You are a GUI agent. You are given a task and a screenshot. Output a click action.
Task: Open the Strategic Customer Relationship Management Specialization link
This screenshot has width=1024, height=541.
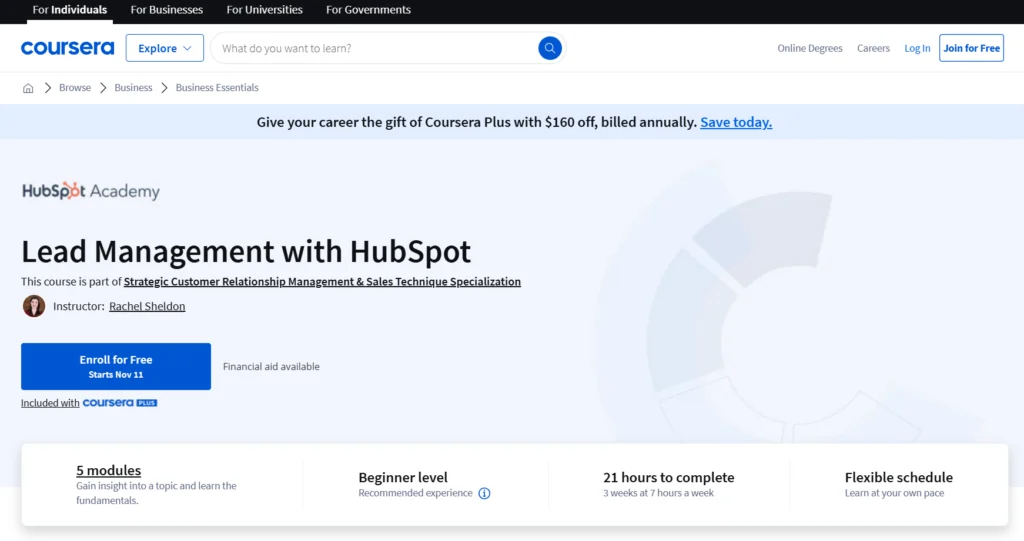[322, 282]
